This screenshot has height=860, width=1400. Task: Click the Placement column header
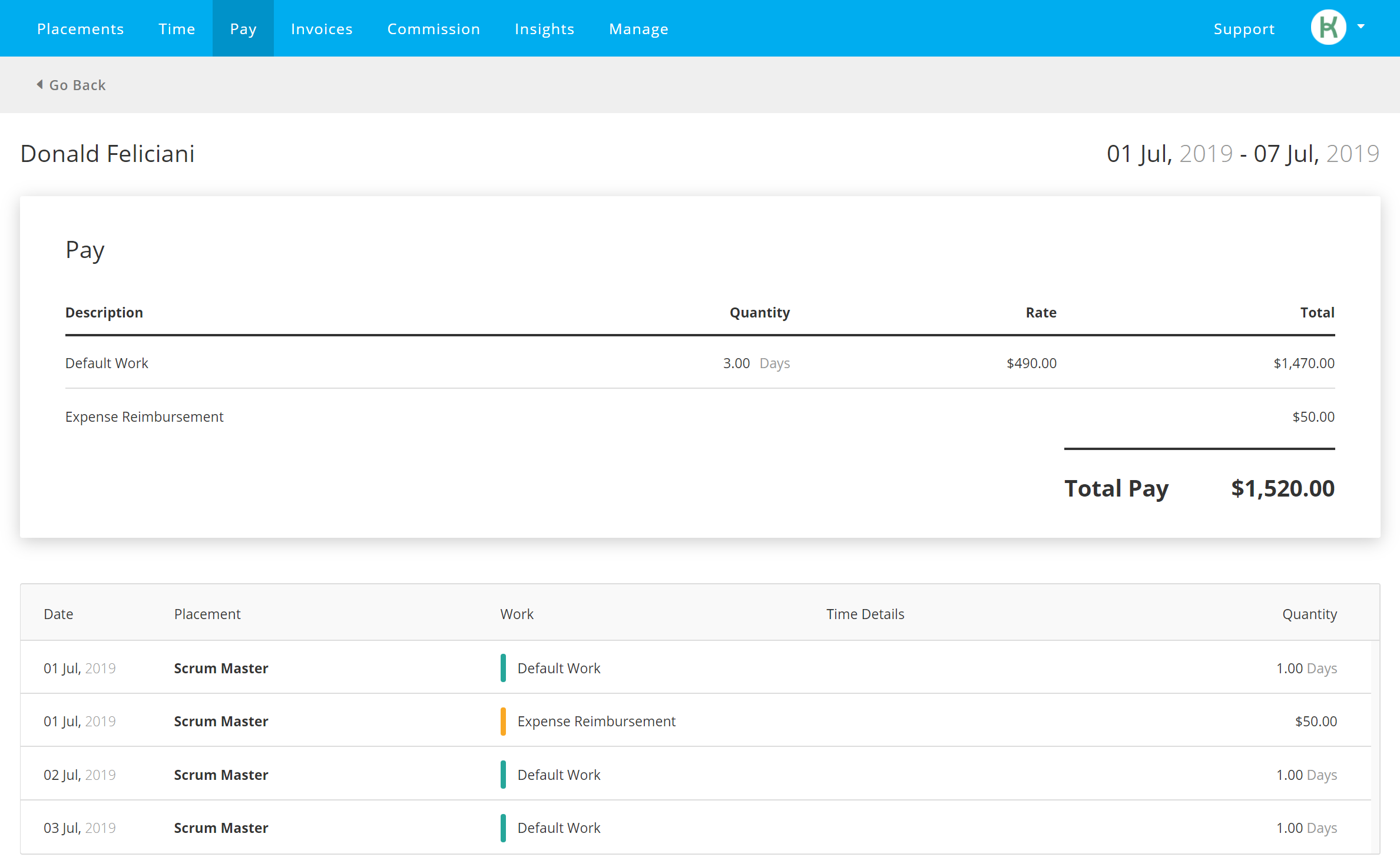[207, 614]
